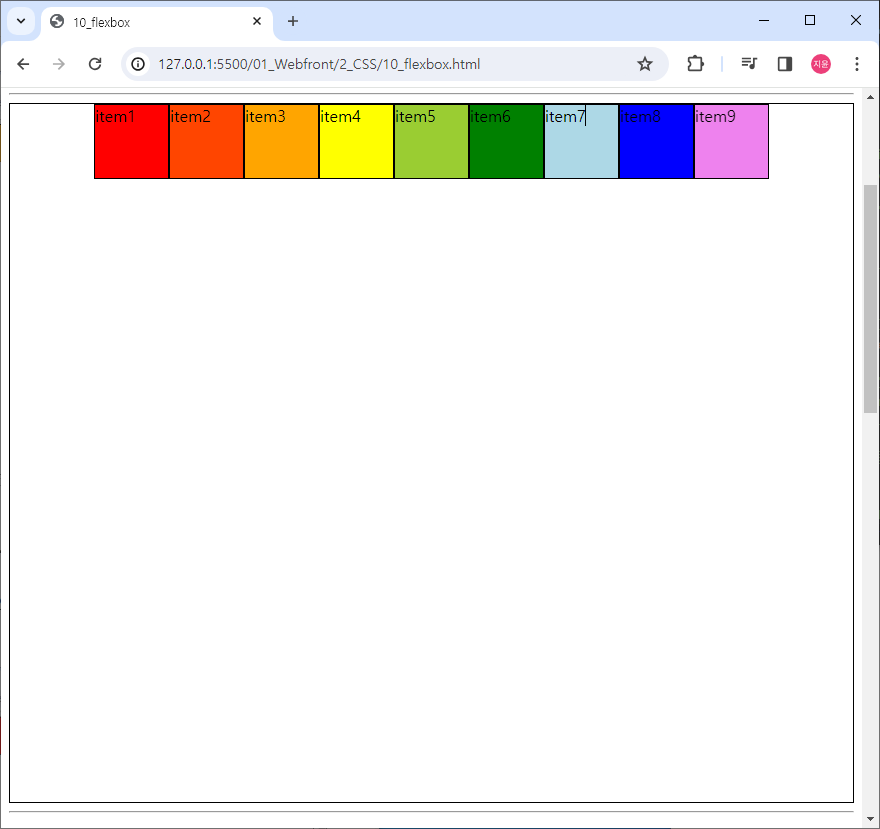Click the address bar URL
Viewport: 880px width, 829px height.
click(319, 64)
